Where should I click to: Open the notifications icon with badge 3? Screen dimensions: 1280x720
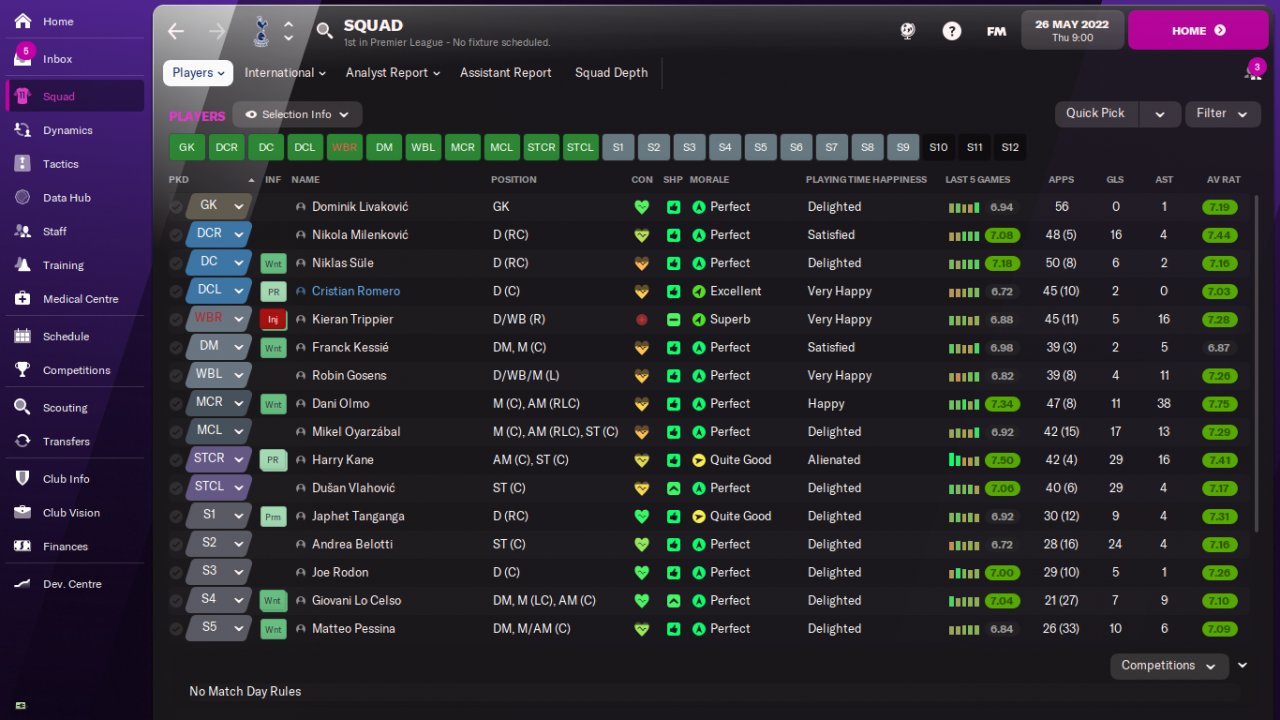point(1253,72)
